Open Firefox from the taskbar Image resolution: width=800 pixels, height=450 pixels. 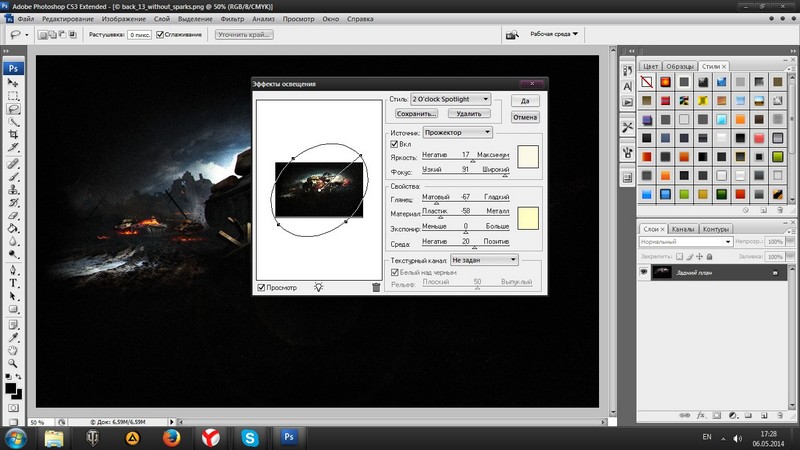(x=172, y=437)
